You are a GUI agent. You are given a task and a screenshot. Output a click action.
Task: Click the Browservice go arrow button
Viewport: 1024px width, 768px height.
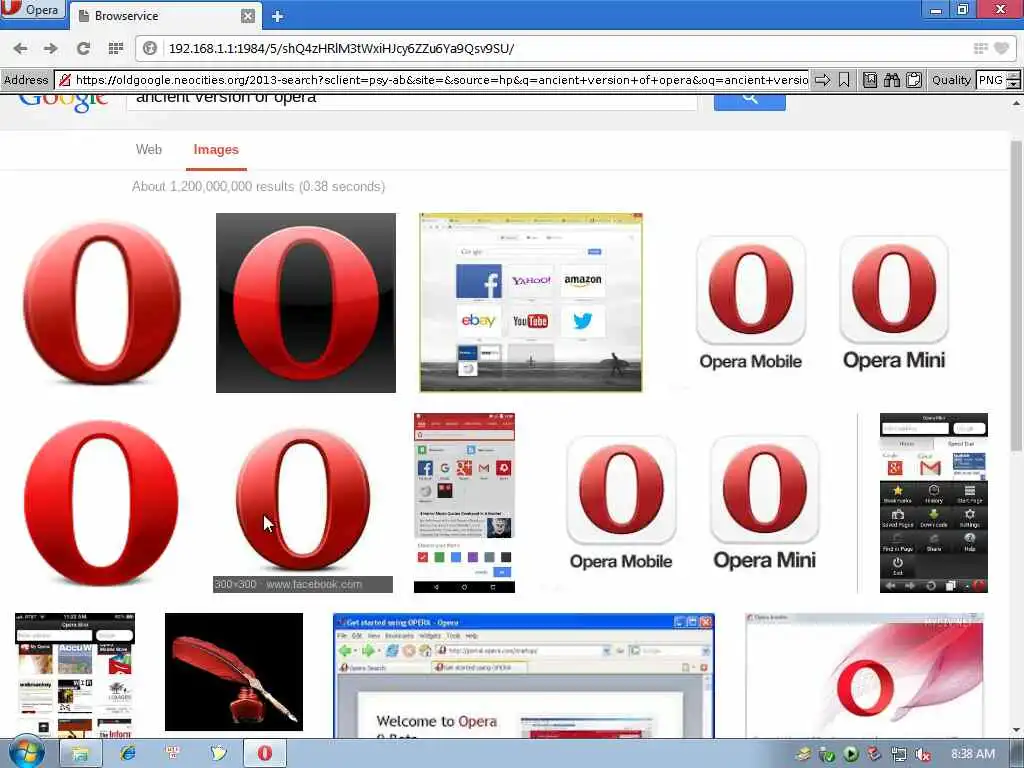click(823, 80)
